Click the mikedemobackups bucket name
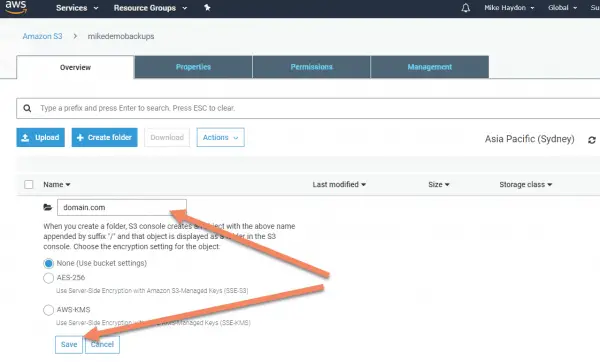Screen dimensions: 600x362 [121, 36]
